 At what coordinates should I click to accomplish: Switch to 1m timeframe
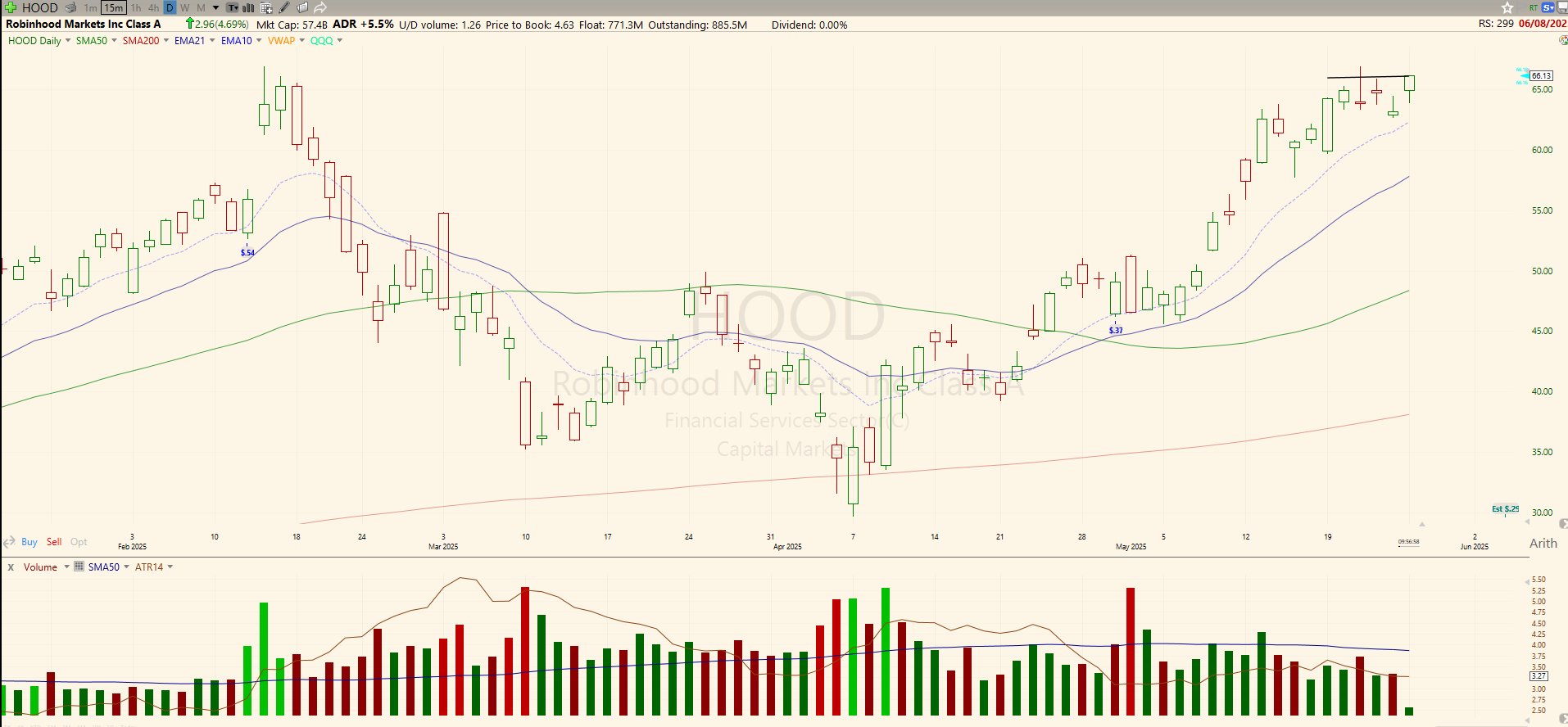(90, 7)
